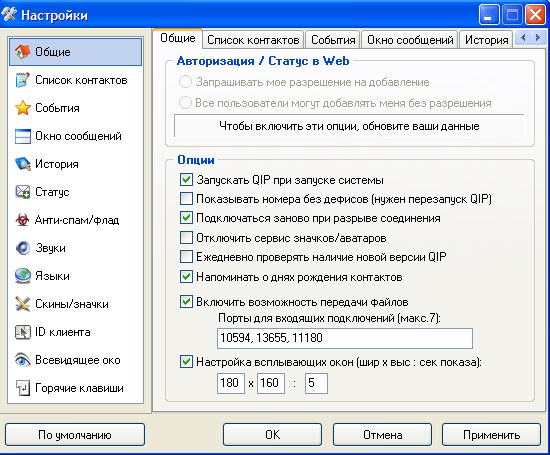Select Запрашивать мое разрешение на добавление radio
Image resolution: width=550 pixels, height=455 pixels.
click(x=185, y=82)
